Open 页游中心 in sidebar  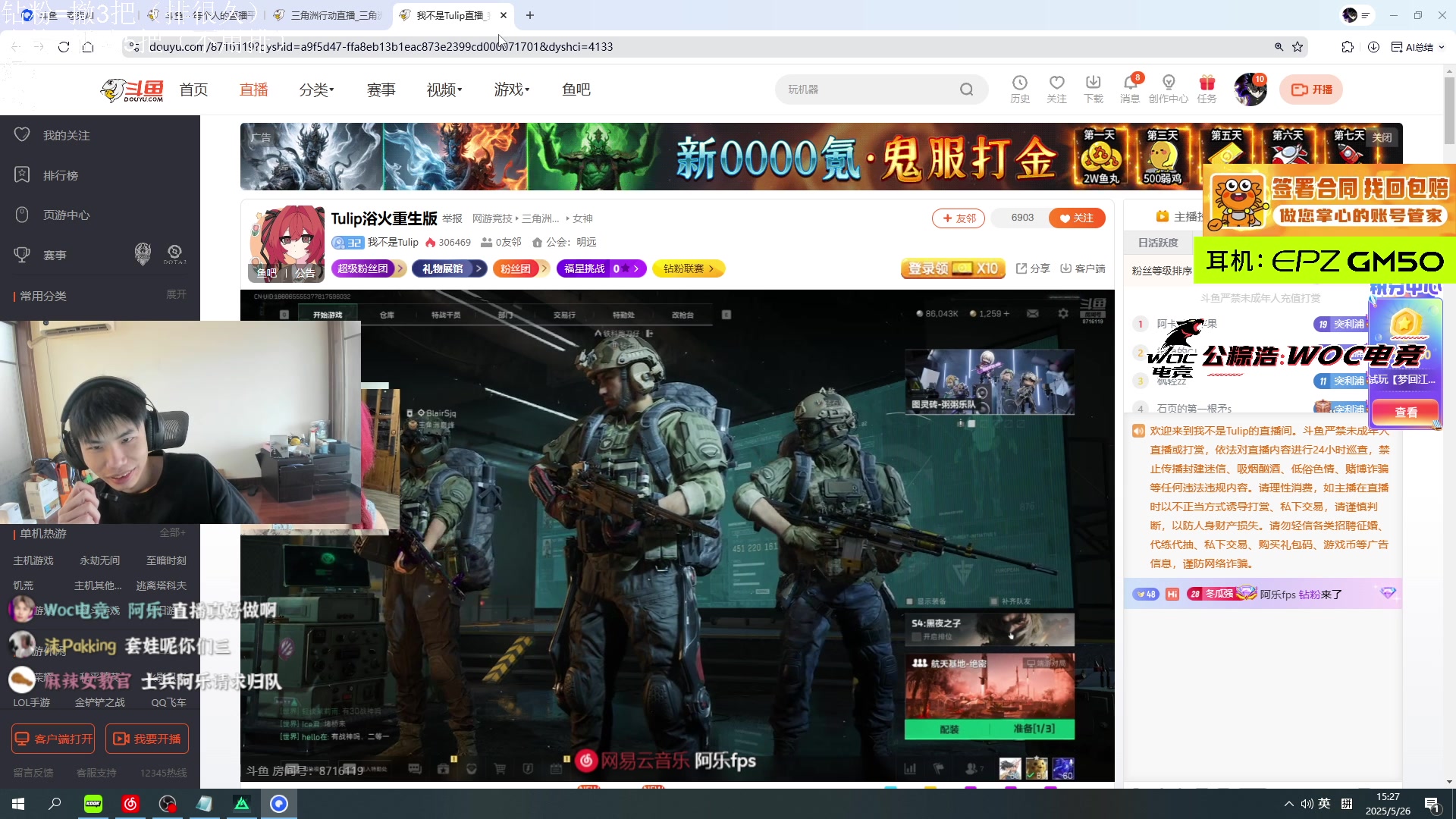(66, 215)
